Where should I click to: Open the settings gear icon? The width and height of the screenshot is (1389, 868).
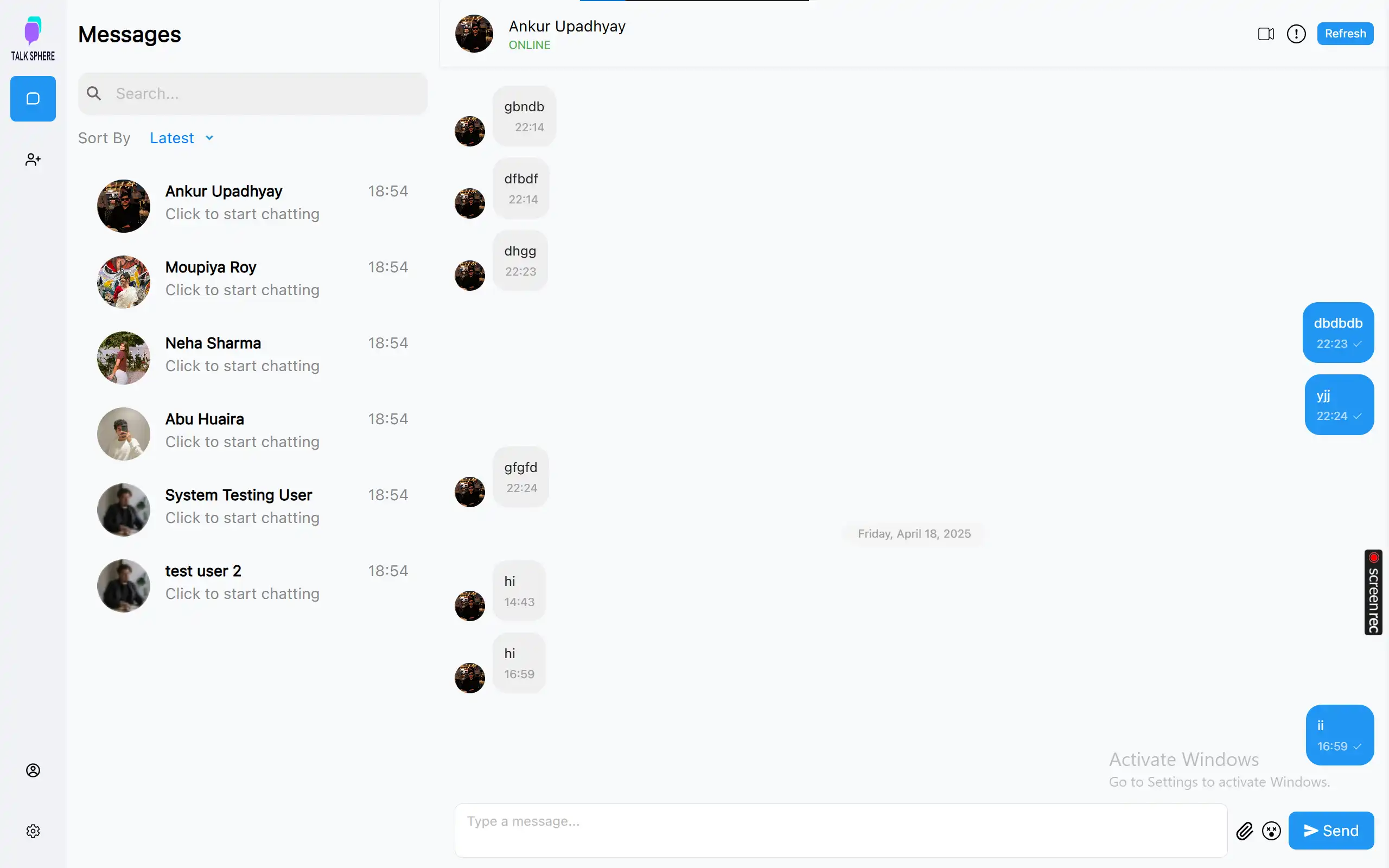tap(33, 831)
